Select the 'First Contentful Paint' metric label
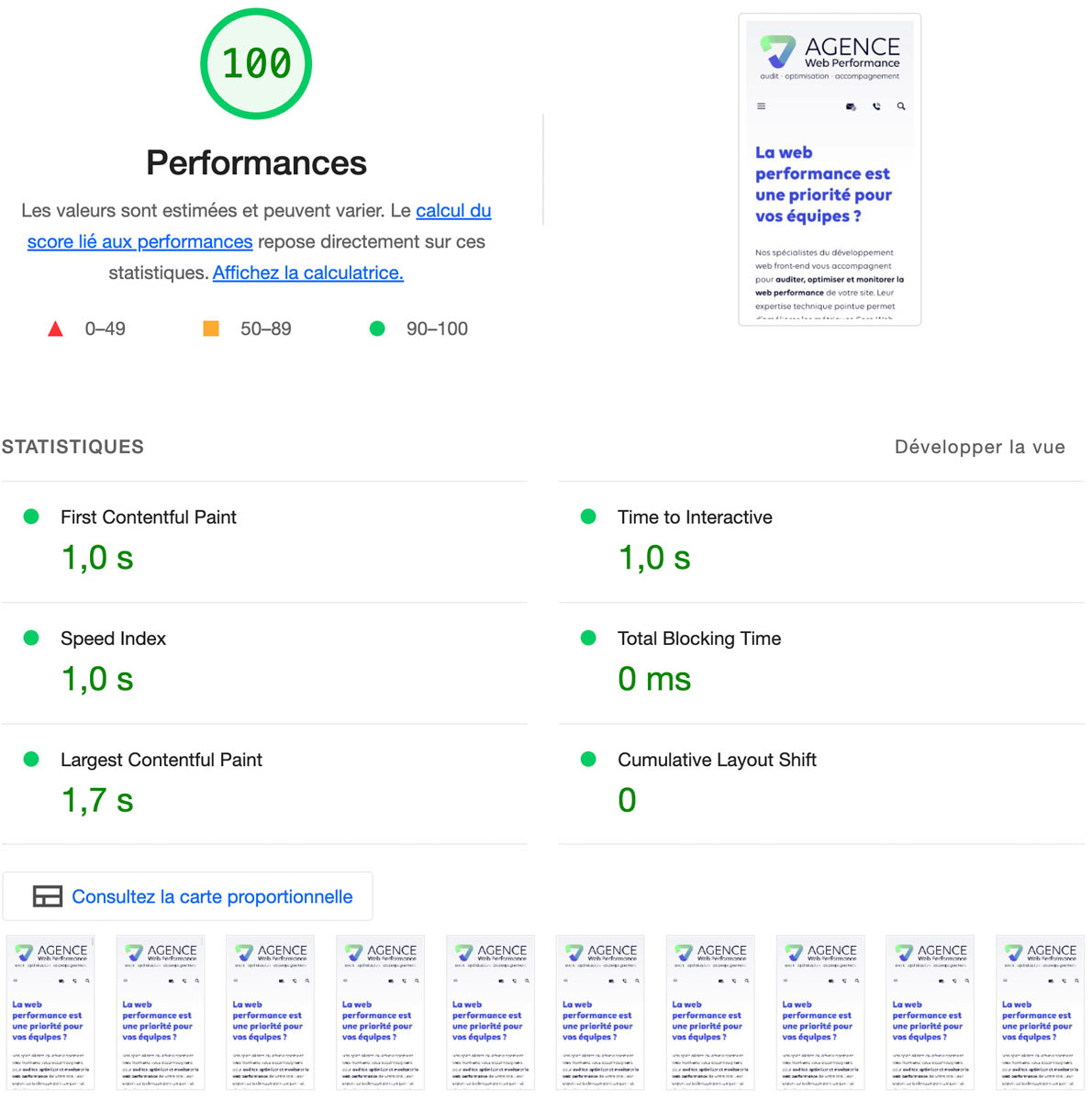 pos(149,517)
